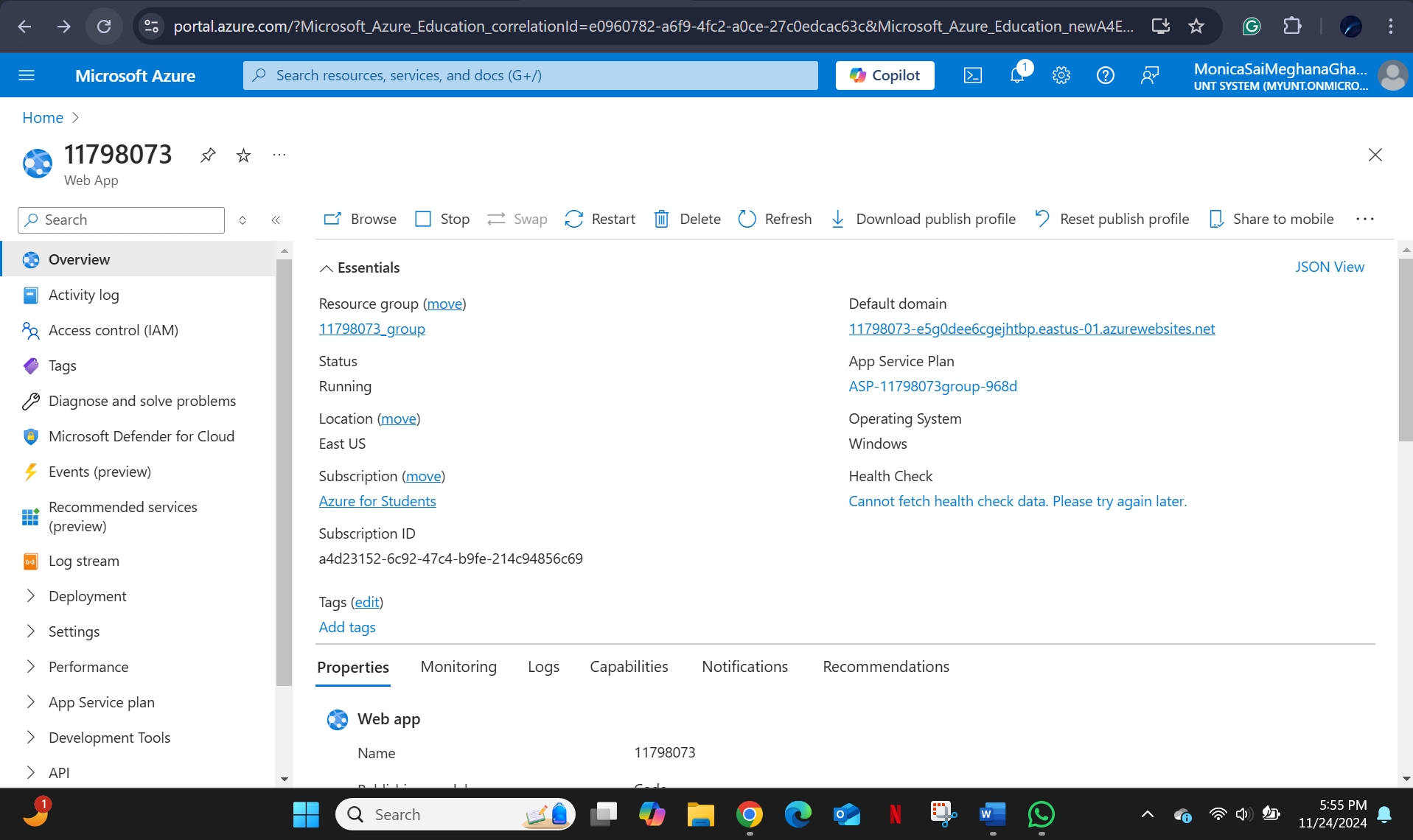Image resolution: width=1413 pixels, height=840 pixels.
Task: Switch to the Notifications tab
Action: click(744, 667)
